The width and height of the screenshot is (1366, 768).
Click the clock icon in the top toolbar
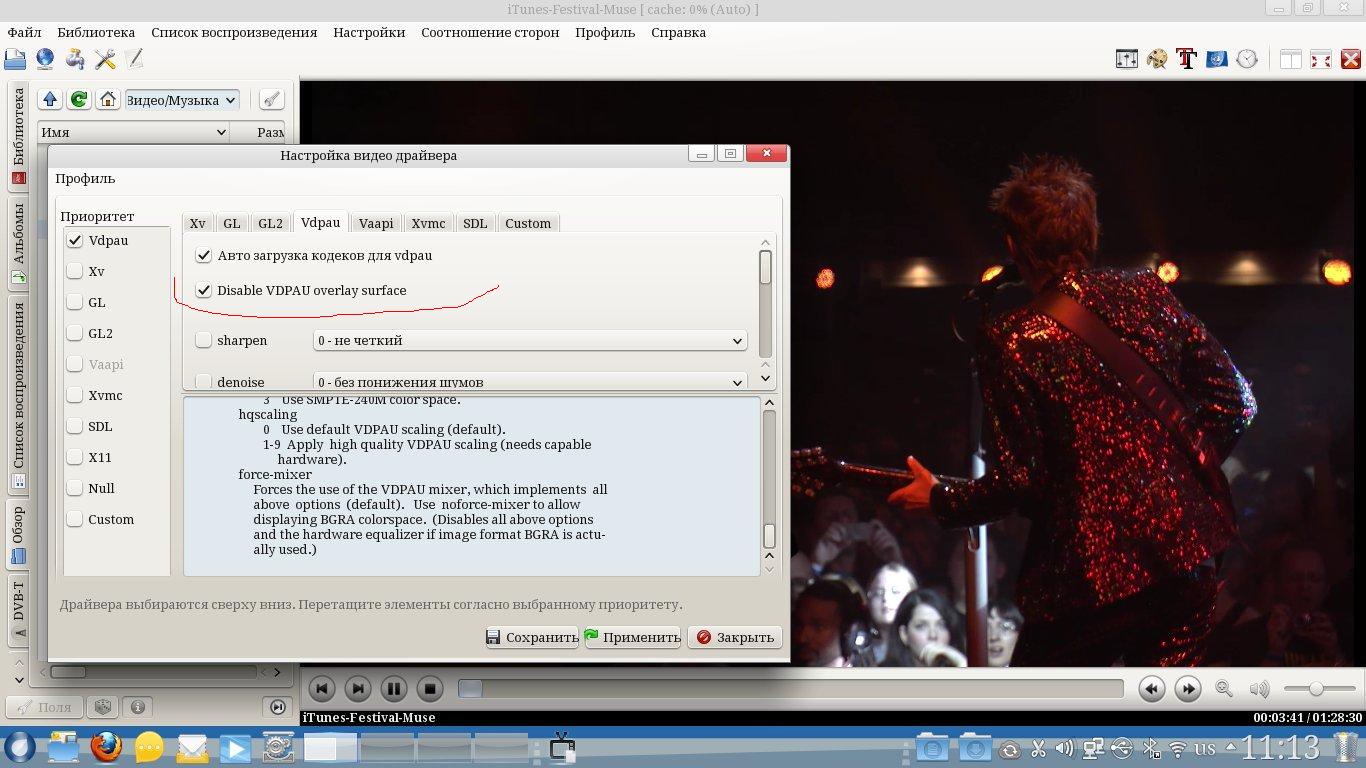click(1247, 59)
